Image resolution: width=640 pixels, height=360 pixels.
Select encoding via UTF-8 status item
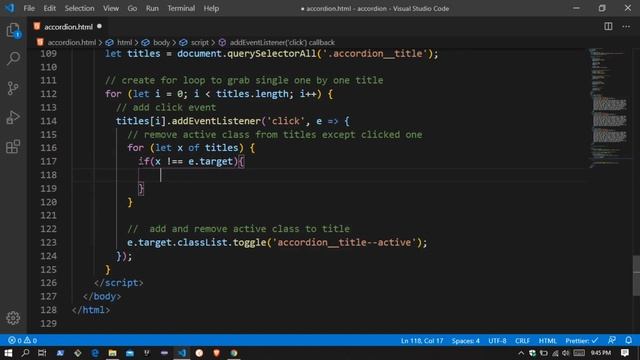(497, 340)
